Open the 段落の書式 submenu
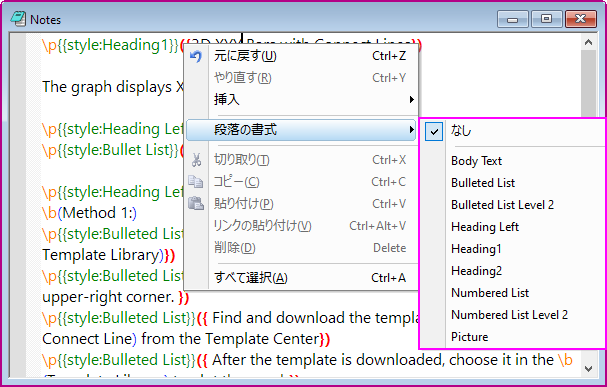The image size is (607, 387). pos(301,130)
